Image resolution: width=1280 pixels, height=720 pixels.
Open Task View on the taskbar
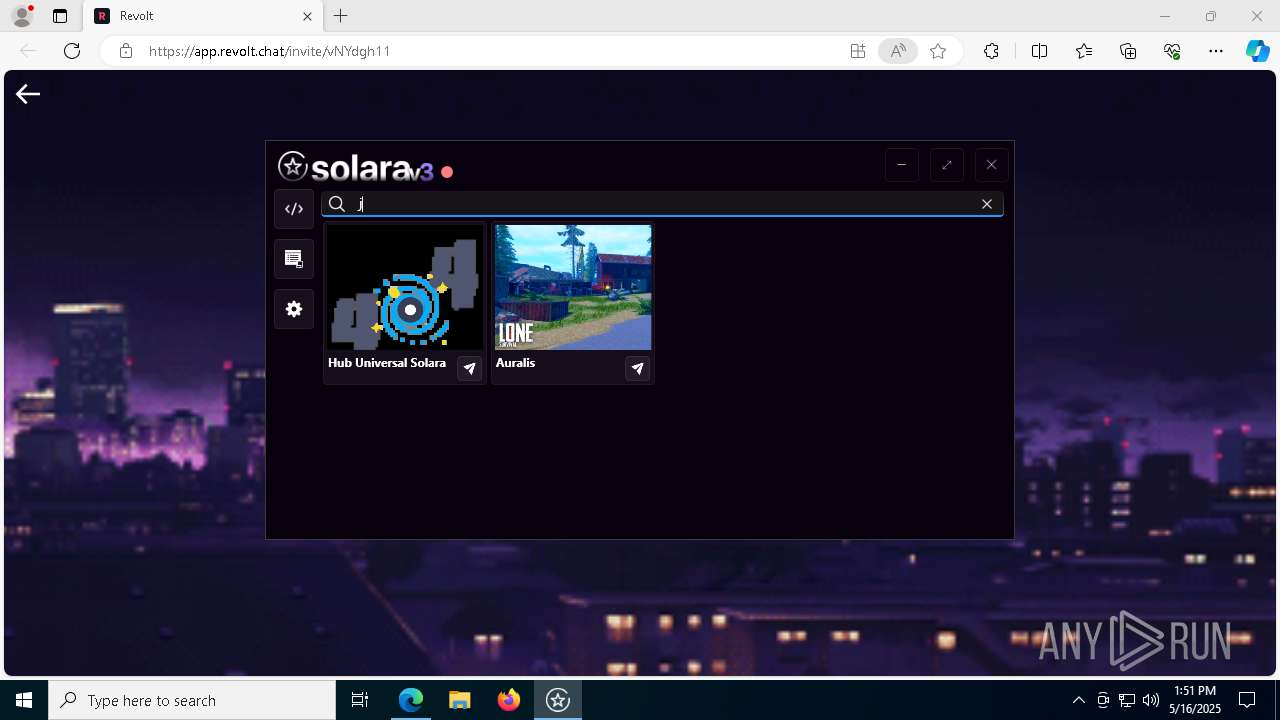(x=360, y=700)
